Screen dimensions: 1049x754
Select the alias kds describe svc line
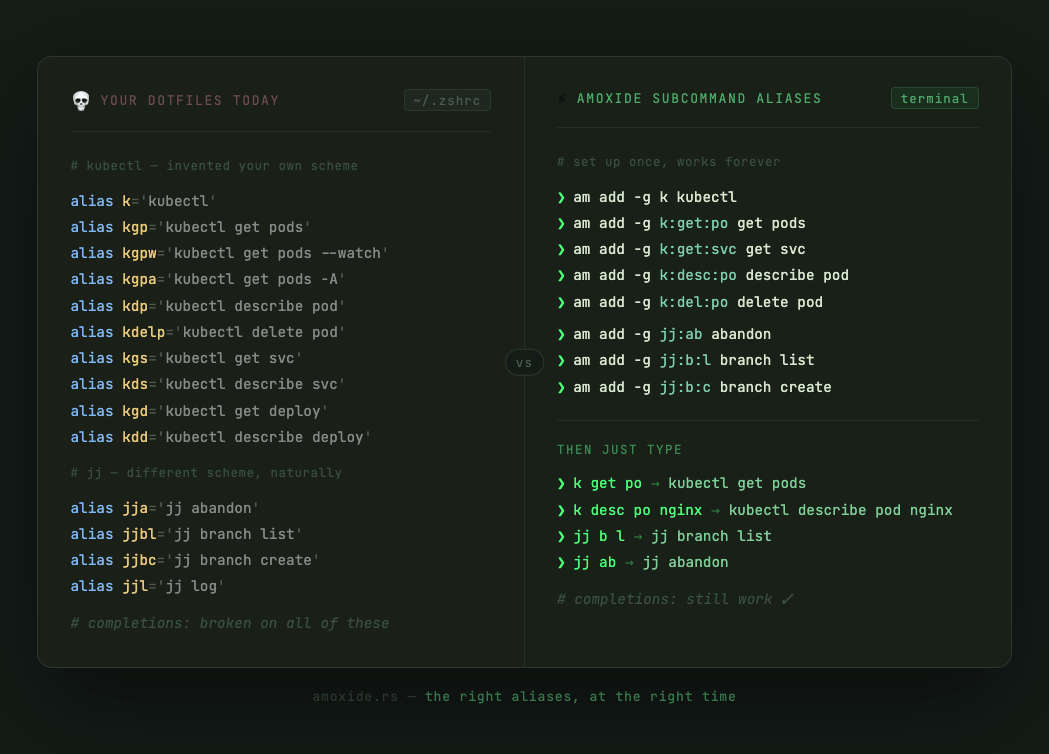(x=207, y=385)
